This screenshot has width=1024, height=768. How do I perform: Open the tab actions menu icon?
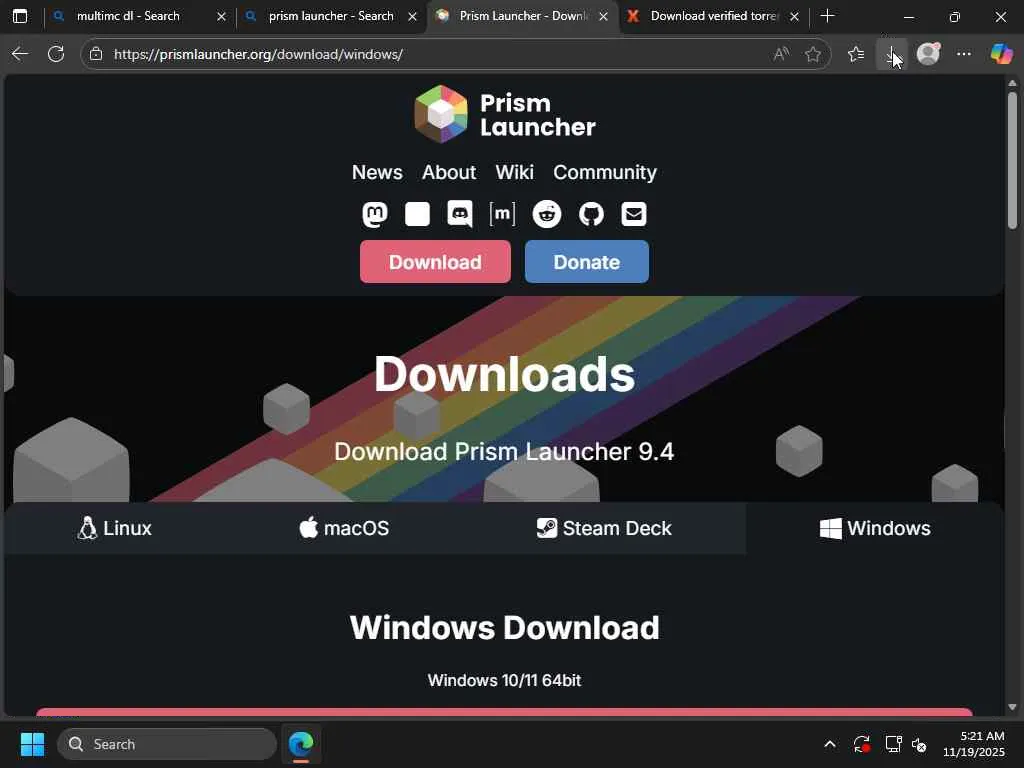tap(20, 16)
